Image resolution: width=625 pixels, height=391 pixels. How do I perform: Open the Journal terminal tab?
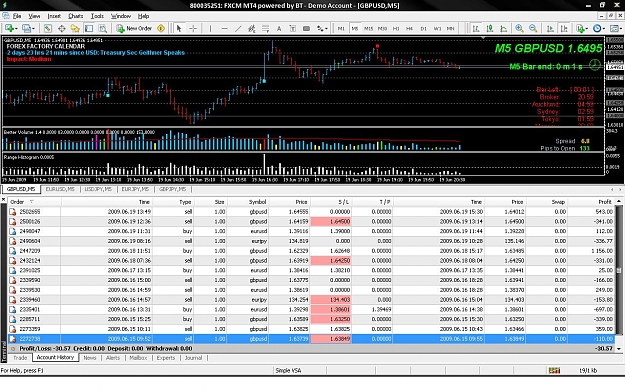coord(193,358)
